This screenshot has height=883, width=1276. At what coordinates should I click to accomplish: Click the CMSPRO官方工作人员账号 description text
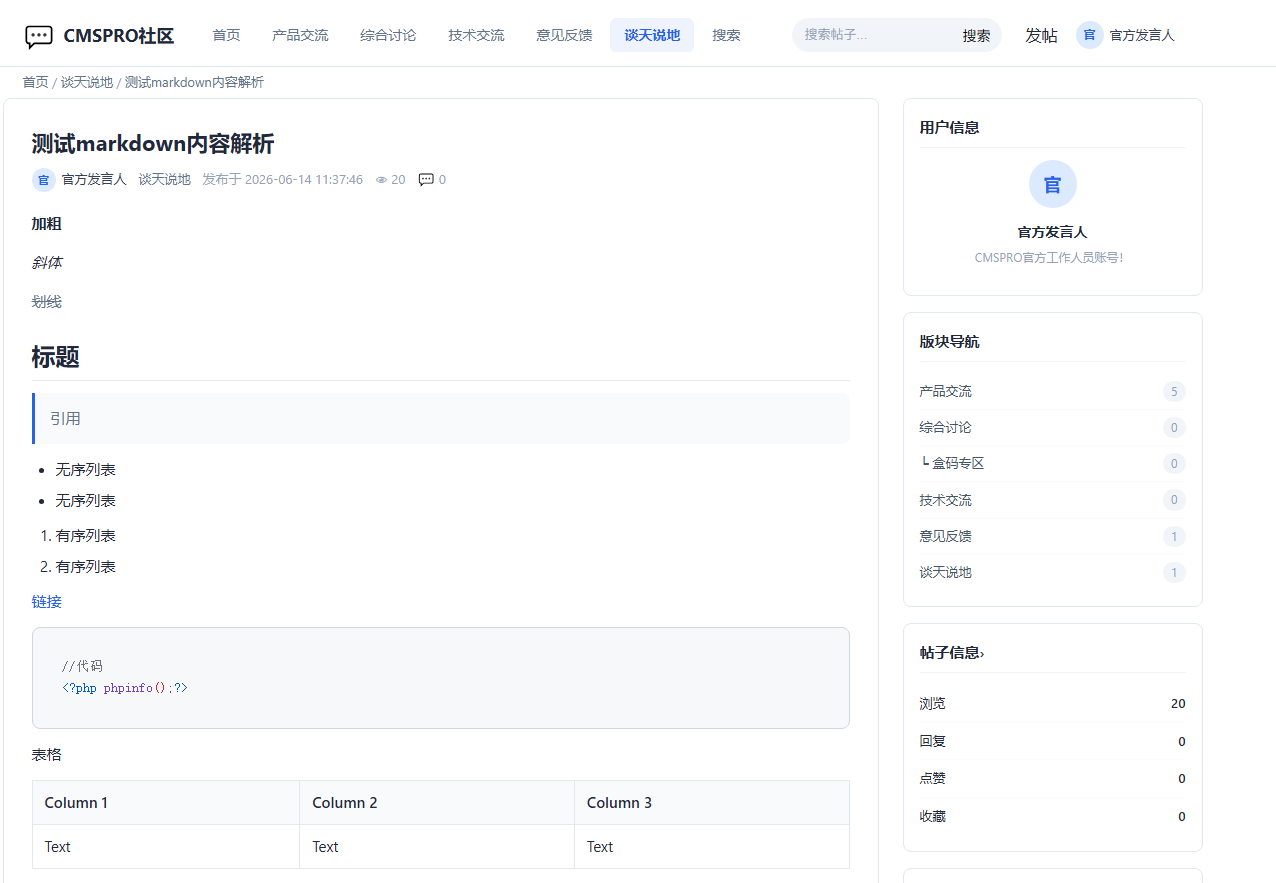point(1050,258)
